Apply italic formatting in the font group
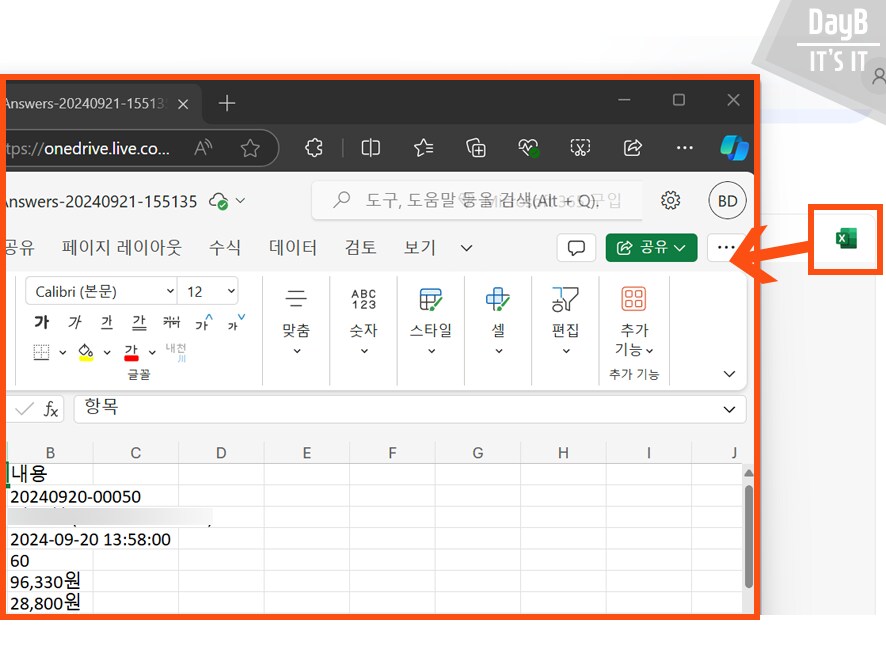Image resolution: width=886 pixels, height=650 pixels. tap(74, 322)
